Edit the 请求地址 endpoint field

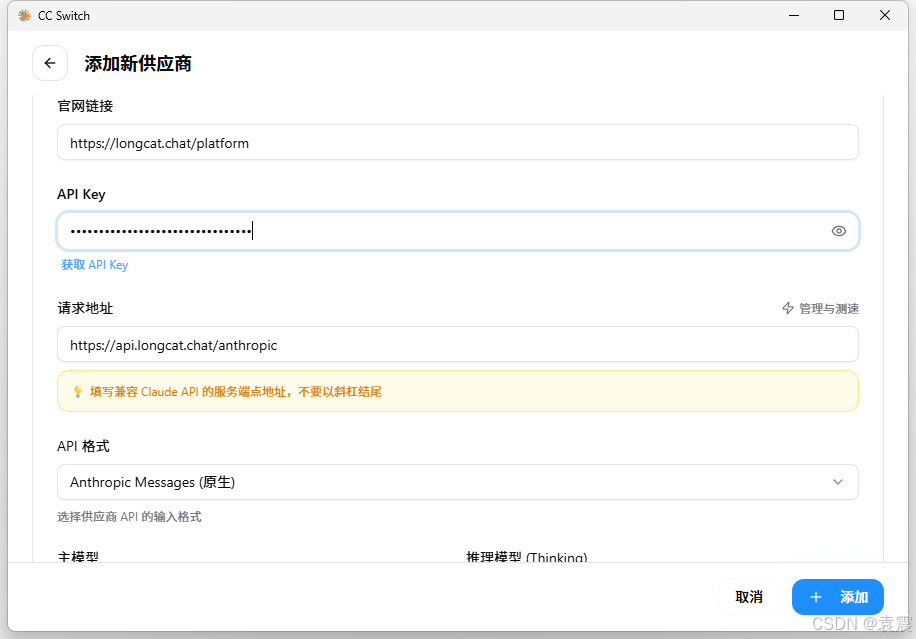(457, 345)
